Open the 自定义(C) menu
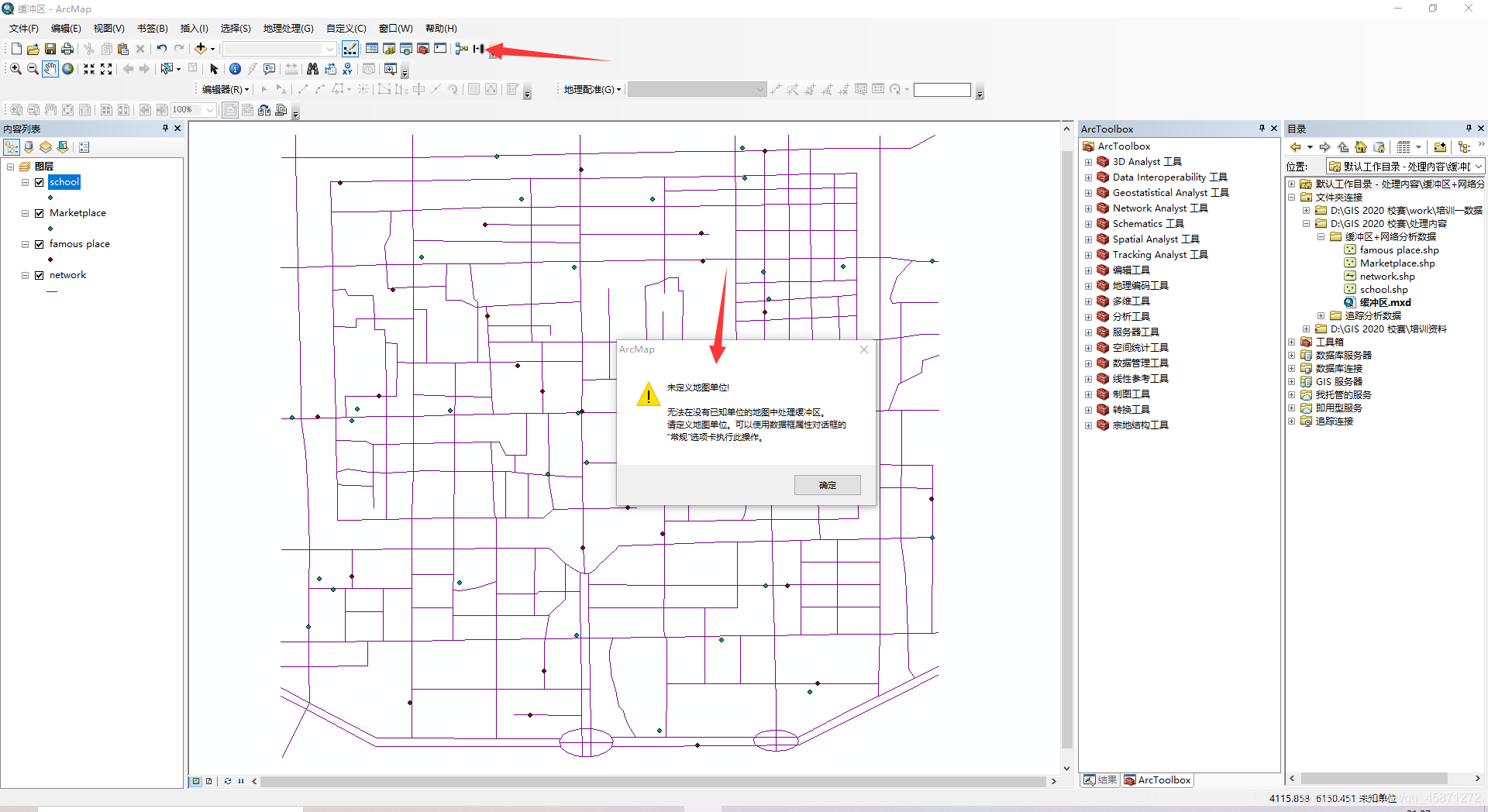The width and height of the screenshot is (1488, 812). pos(346,29)
